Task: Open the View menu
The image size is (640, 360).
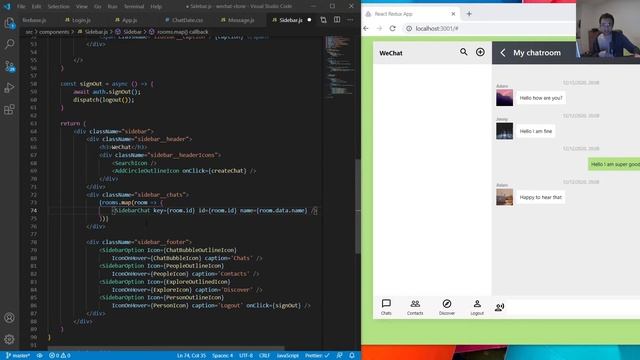Action: pos(82,7)
